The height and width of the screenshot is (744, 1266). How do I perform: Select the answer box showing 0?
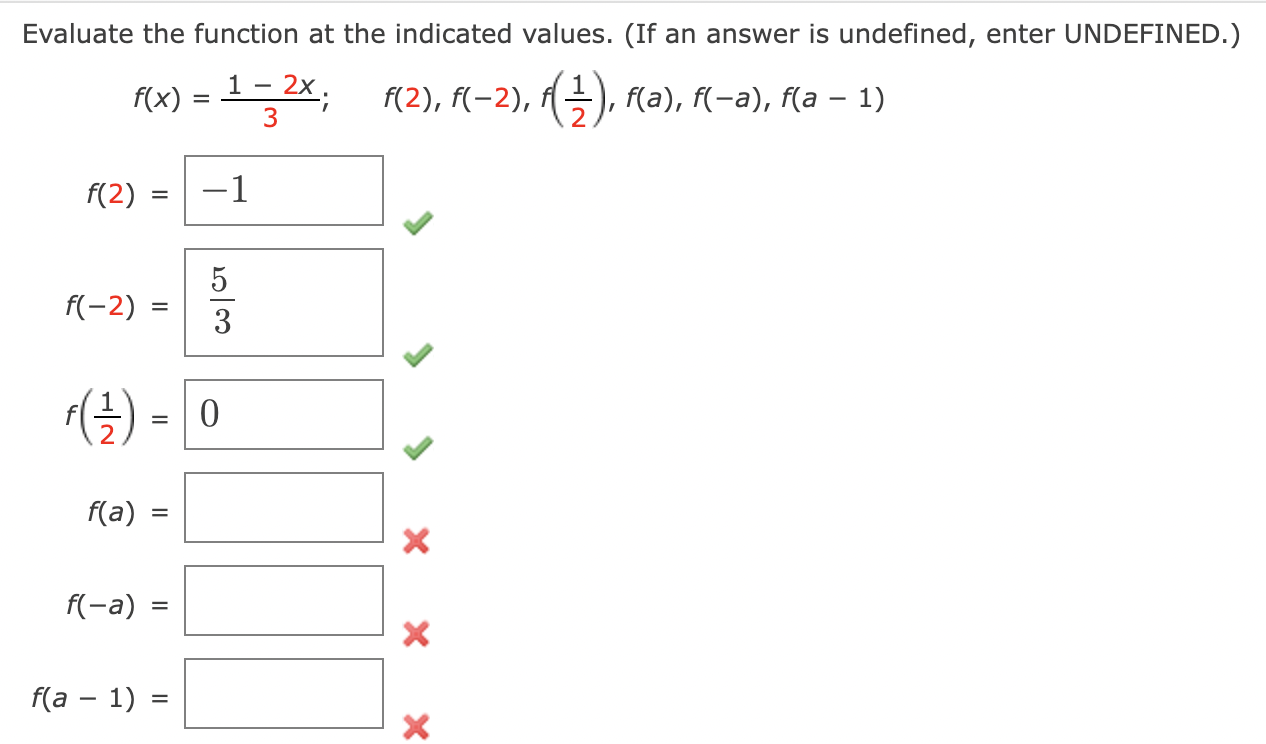tap(283, 414)
